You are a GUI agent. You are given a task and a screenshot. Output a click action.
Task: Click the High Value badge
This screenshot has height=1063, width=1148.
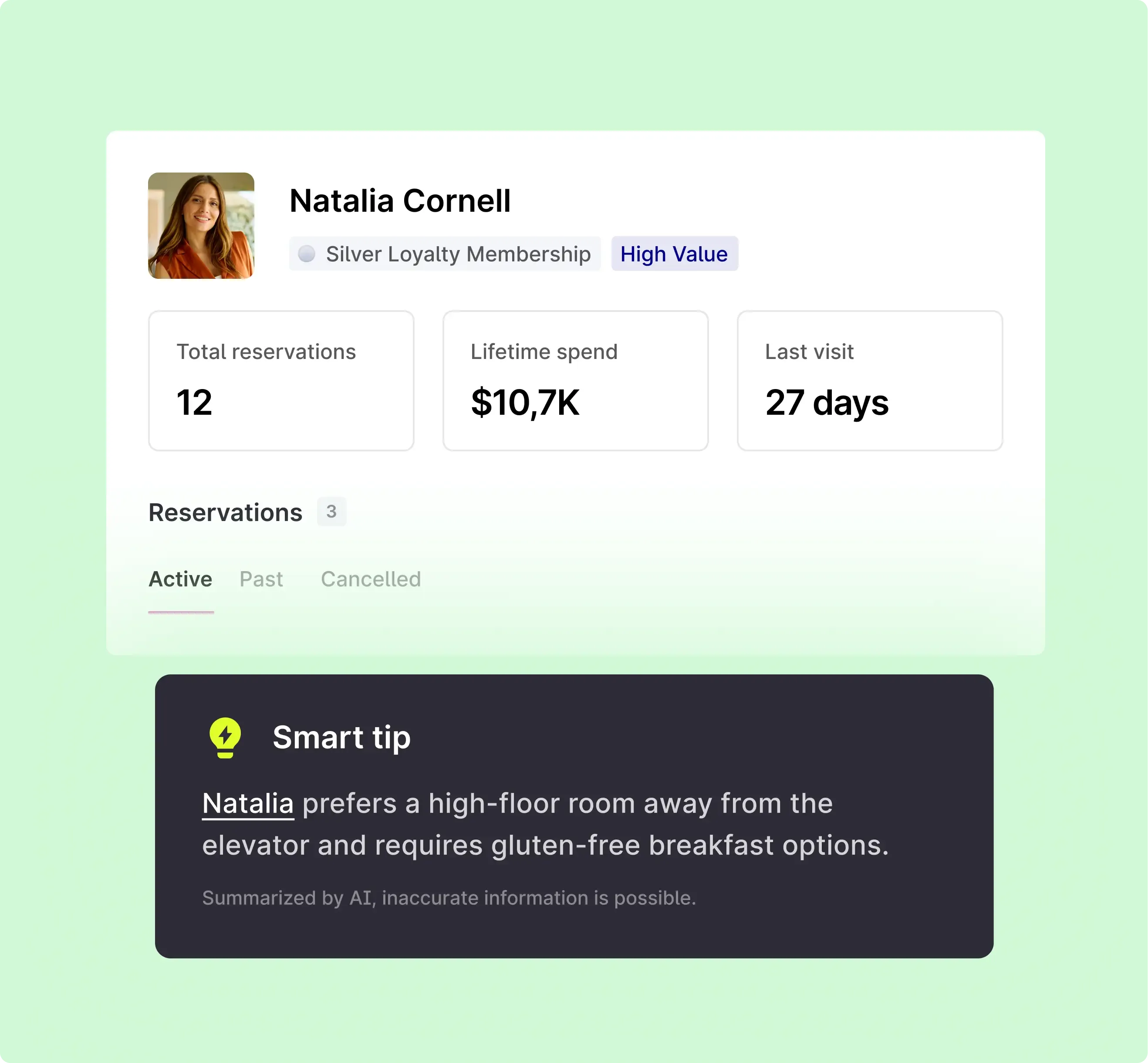coord(674,254)
